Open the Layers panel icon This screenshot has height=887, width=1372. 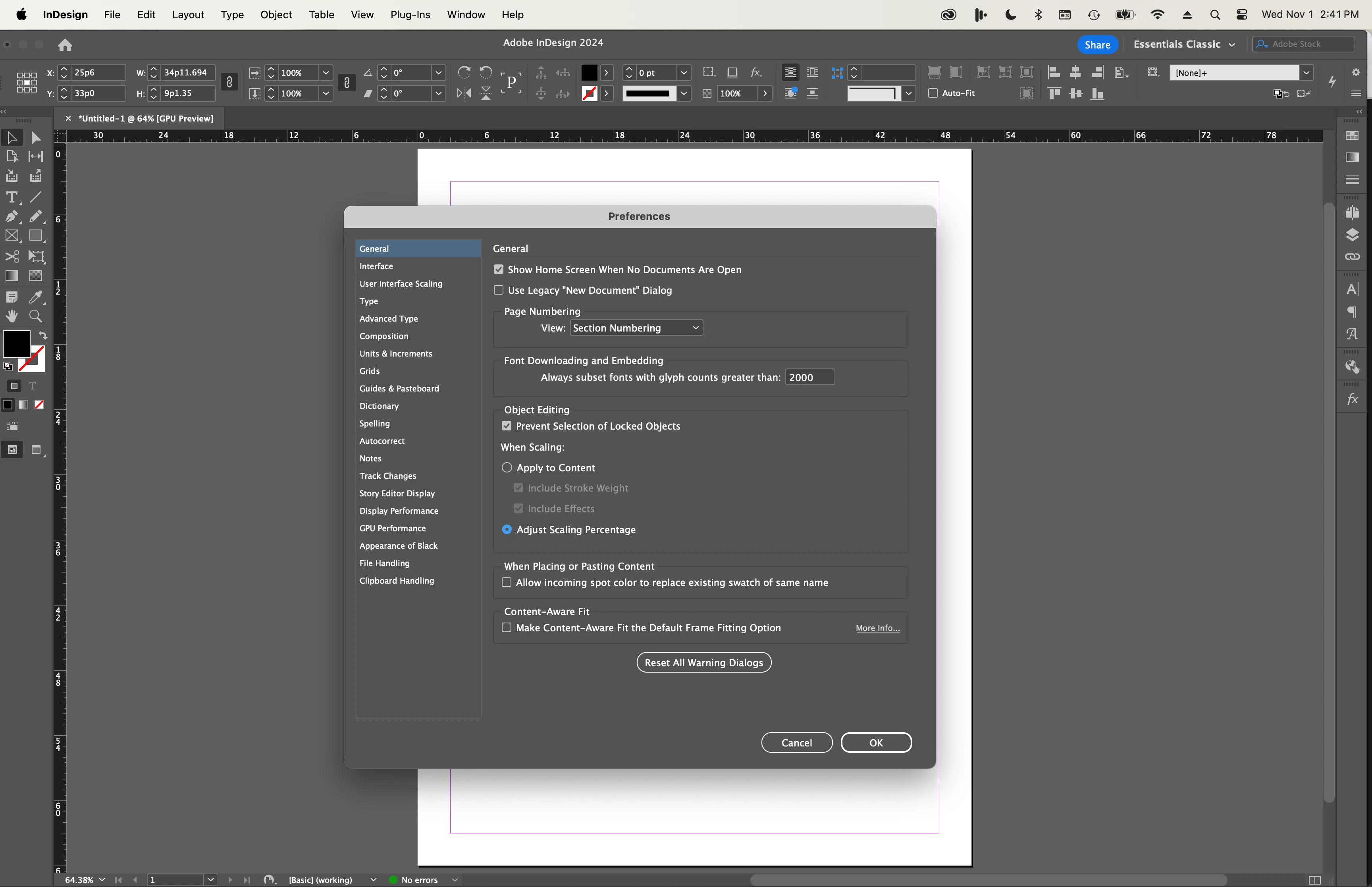[x=1353, y=234]
